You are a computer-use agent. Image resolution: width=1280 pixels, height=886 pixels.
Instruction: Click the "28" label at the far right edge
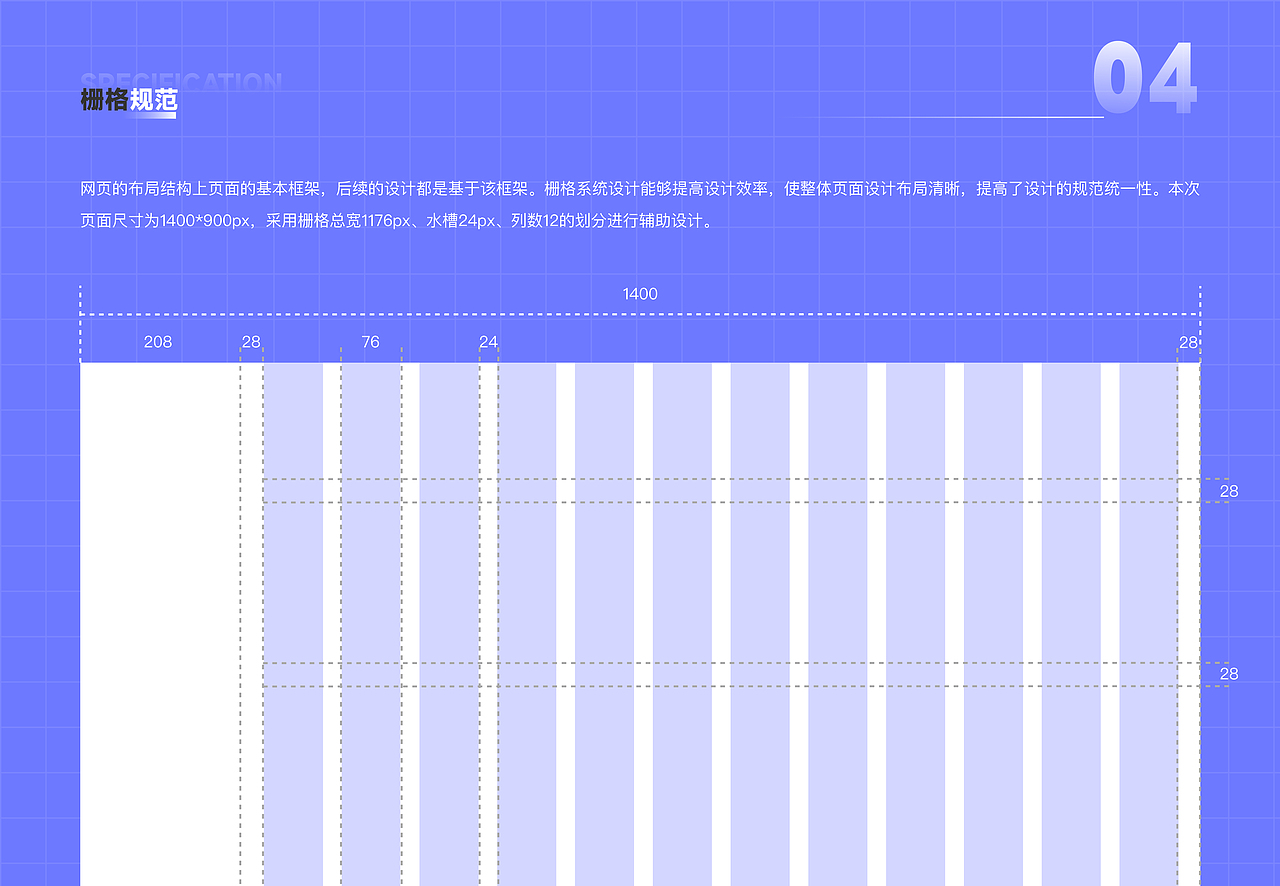(1188, 341)
